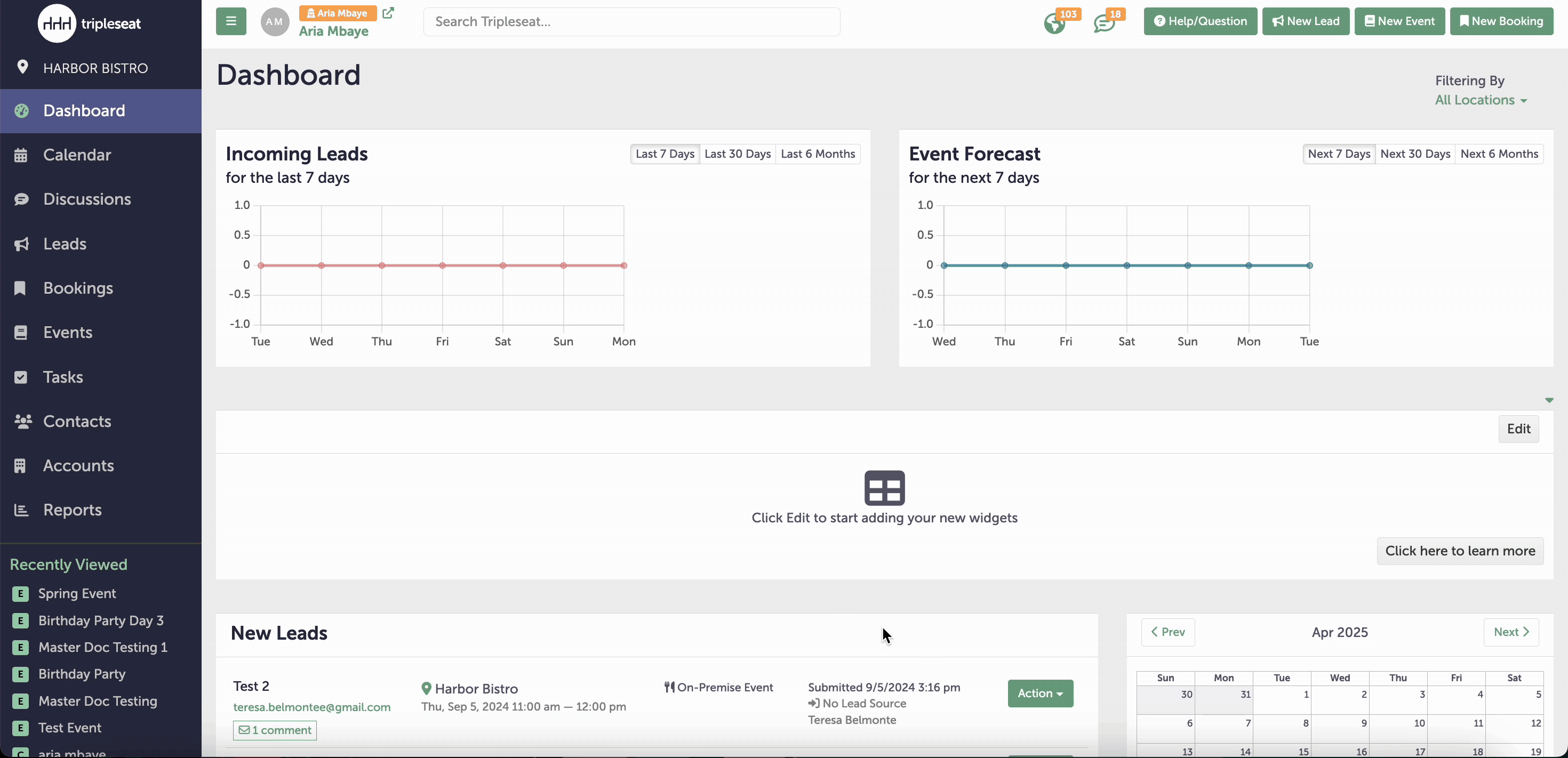Click the Search Tripleseat field

coord(631,21)
